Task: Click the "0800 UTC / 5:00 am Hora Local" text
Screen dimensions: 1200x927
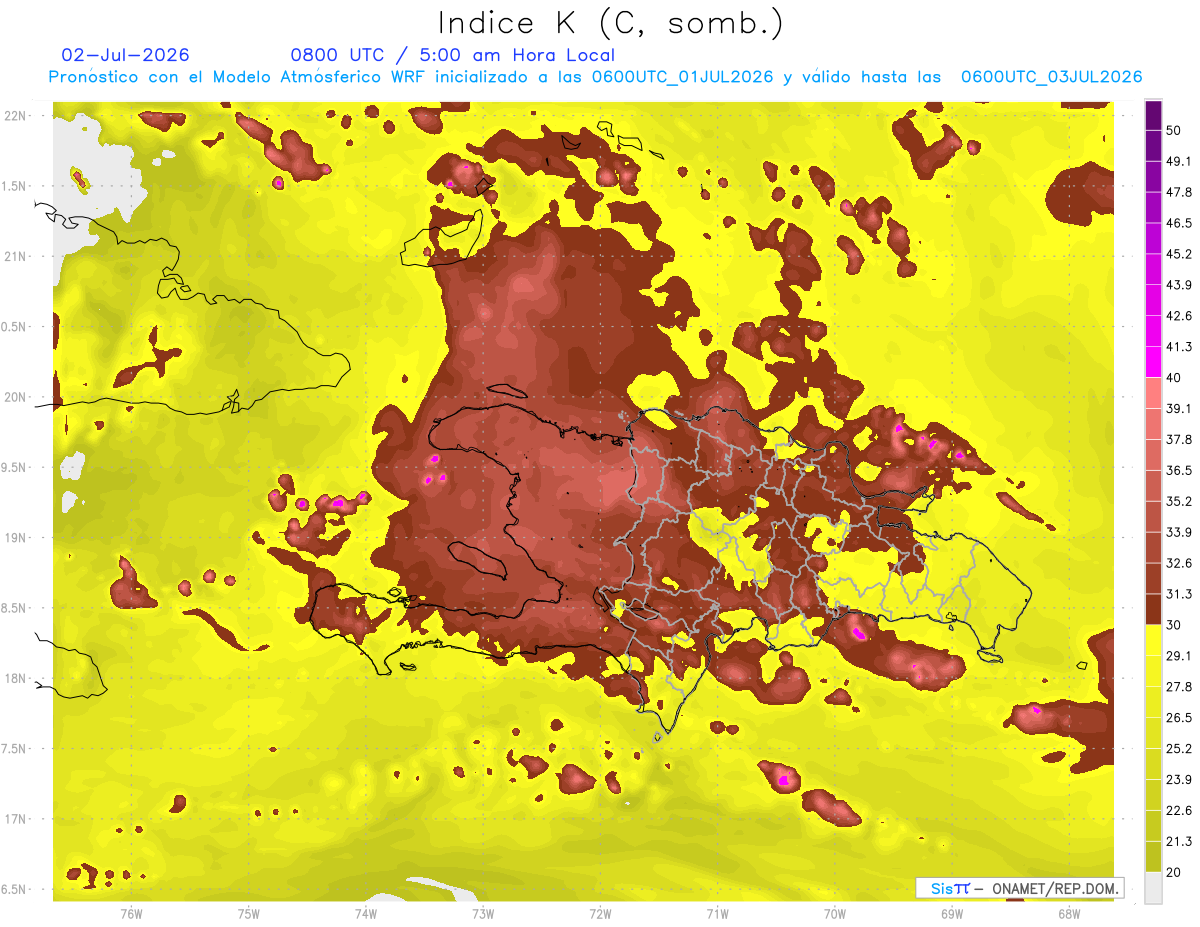Action: pos(452,55)
